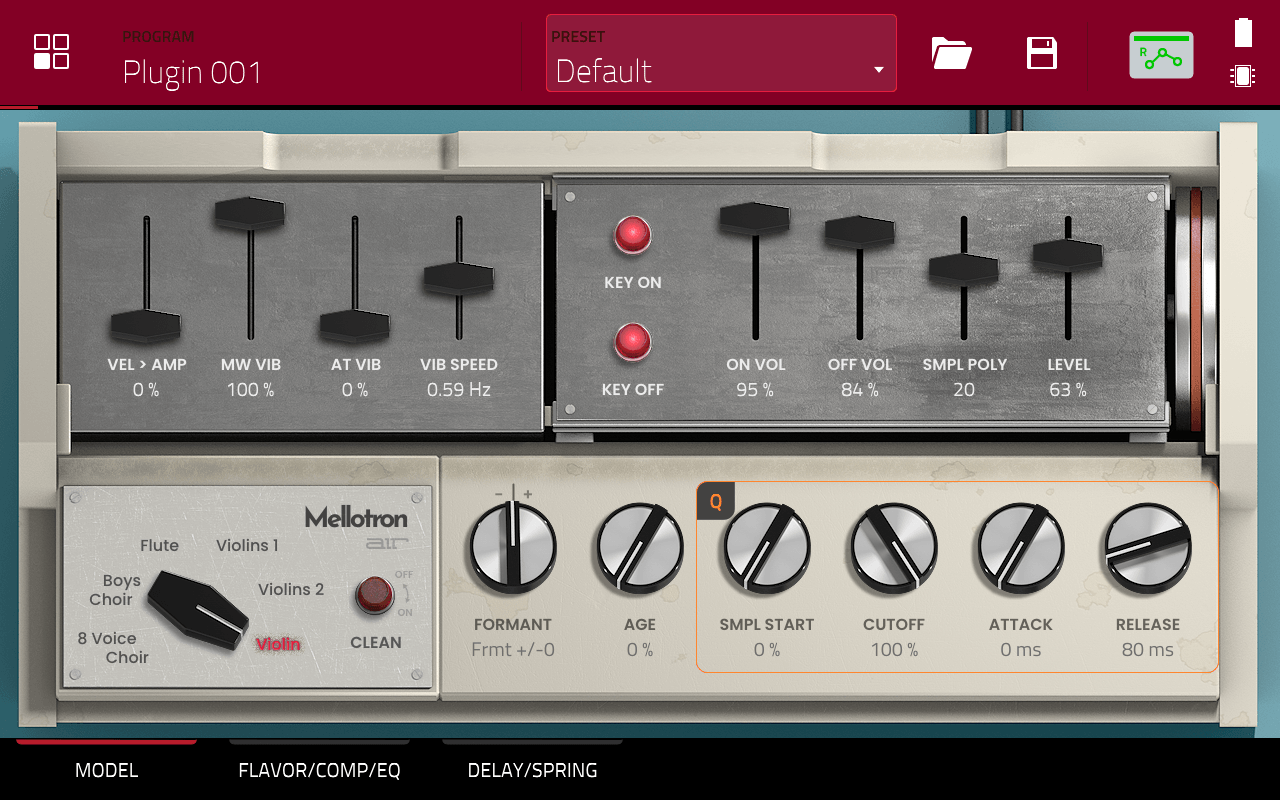Click the Plugin 001 program name
This screenshot has width=1280, height=800.
click(192, 72)
